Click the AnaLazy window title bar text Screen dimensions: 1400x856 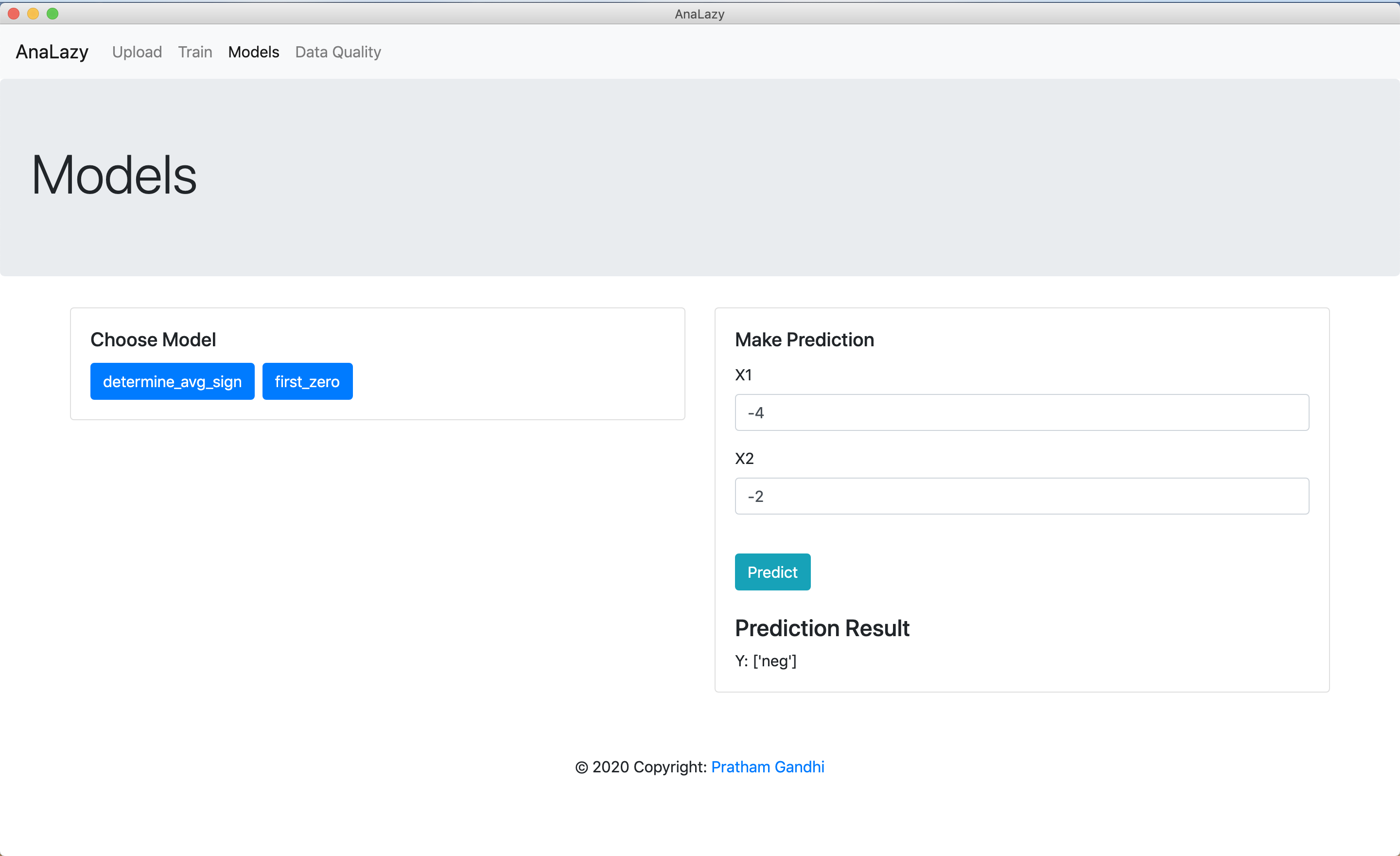tap(700, 14)
